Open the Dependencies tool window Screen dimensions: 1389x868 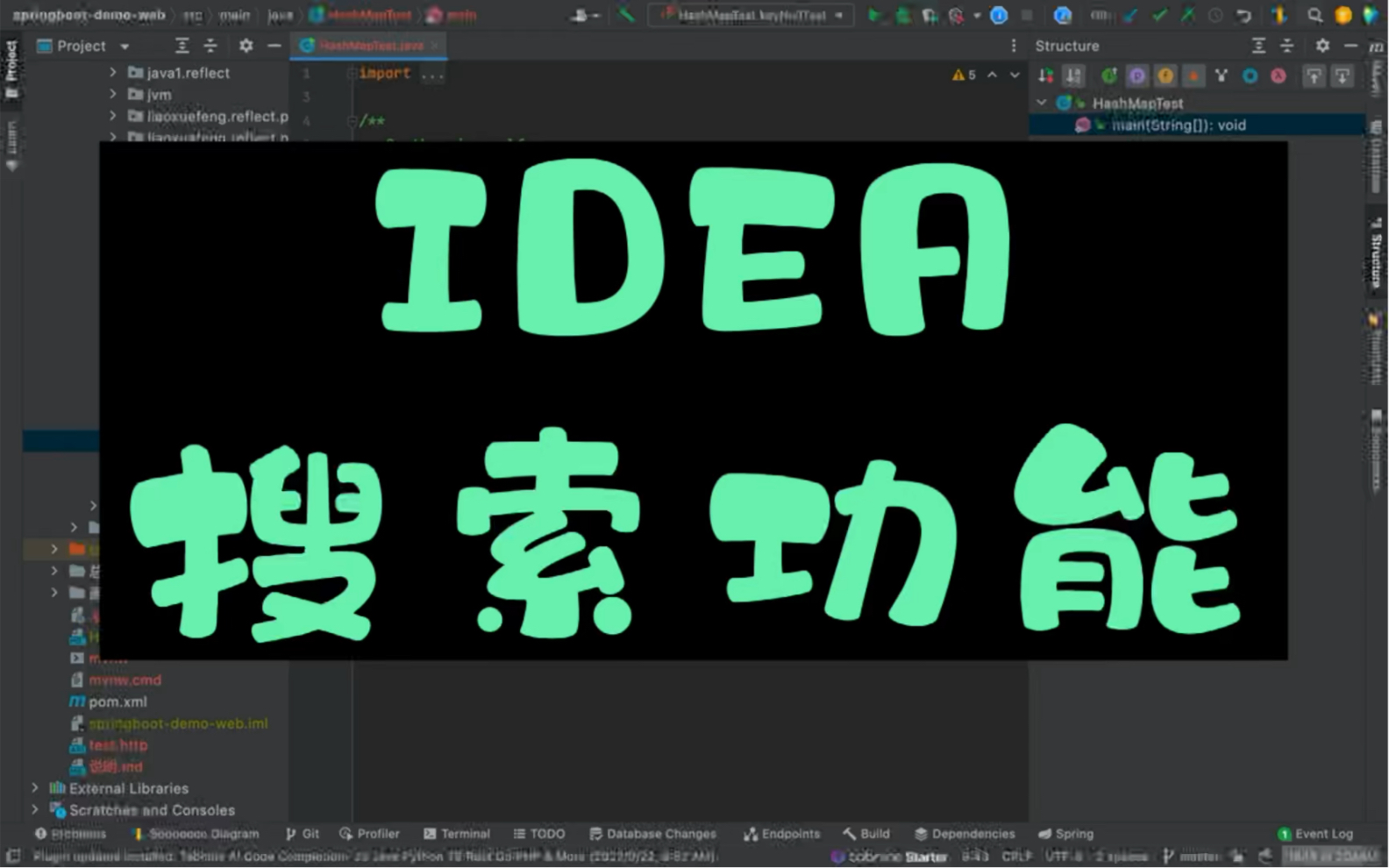[965, 834]
